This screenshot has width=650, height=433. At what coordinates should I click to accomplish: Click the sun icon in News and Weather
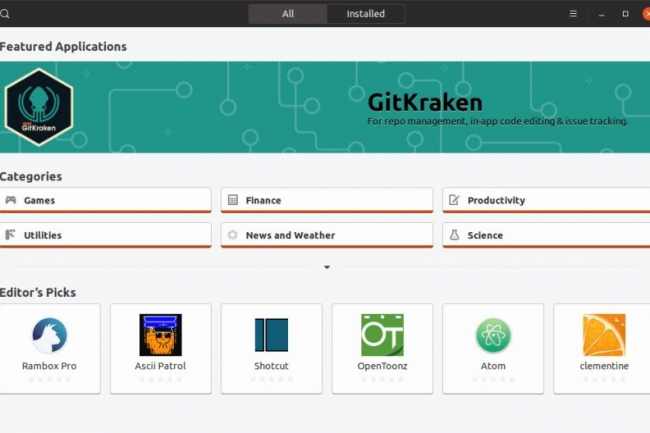pyautogui.click(x=233, y=235)
